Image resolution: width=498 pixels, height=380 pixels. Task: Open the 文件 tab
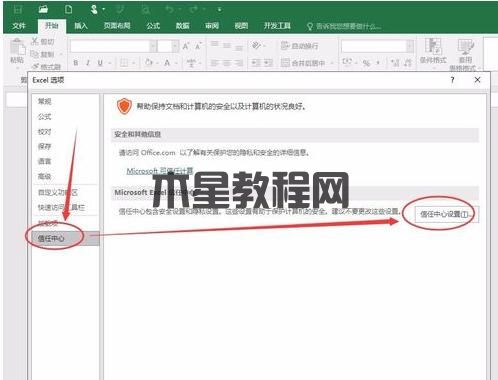tap(19, 26)
